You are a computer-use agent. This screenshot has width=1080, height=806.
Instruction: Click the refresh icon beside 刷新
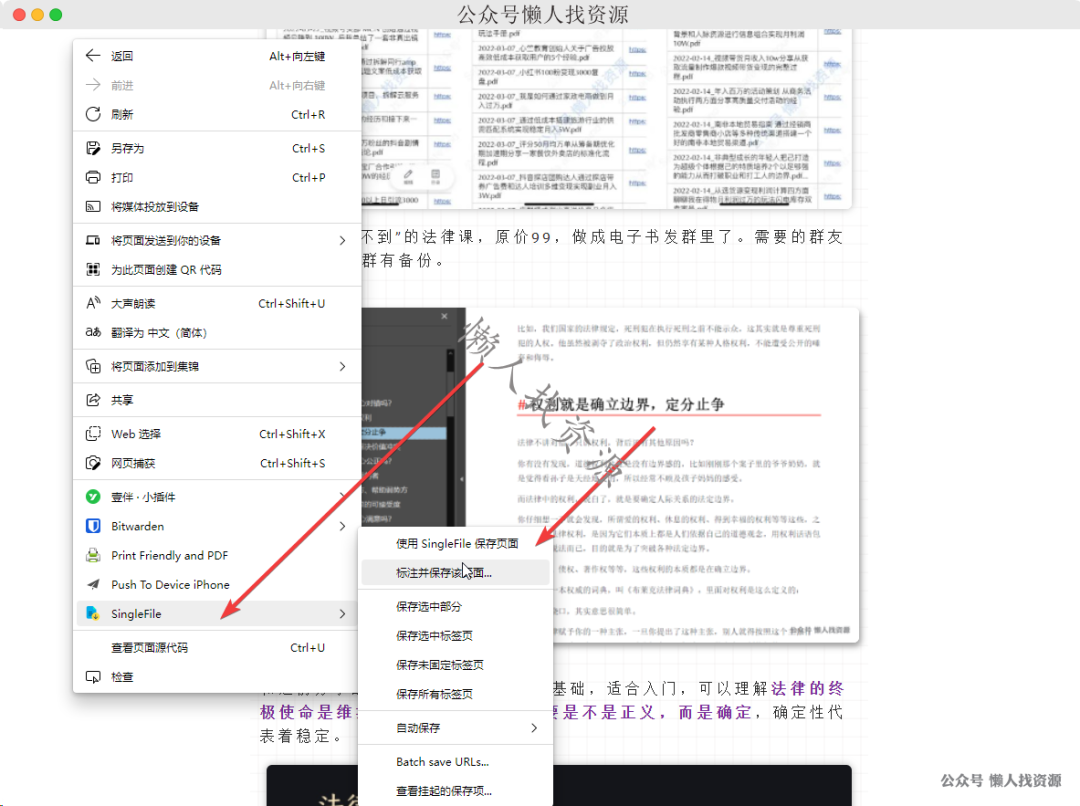[x=93, y=114]
